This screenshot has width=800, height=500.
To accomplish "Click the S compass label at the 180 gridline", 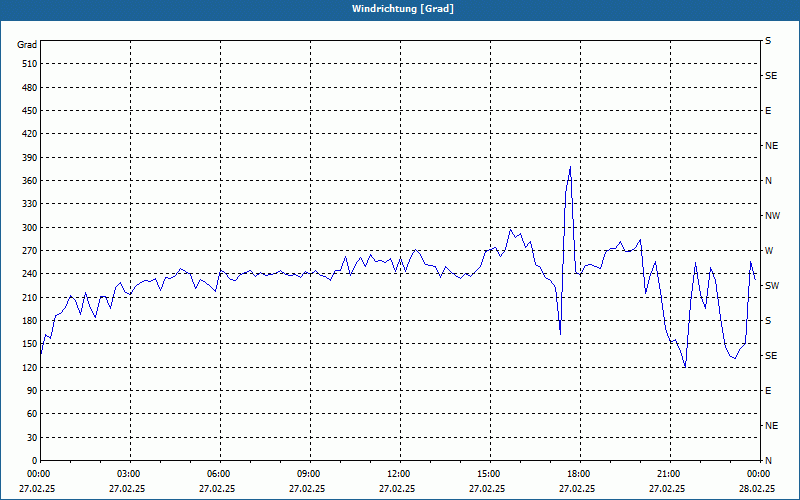I will (x=768, y=321).
